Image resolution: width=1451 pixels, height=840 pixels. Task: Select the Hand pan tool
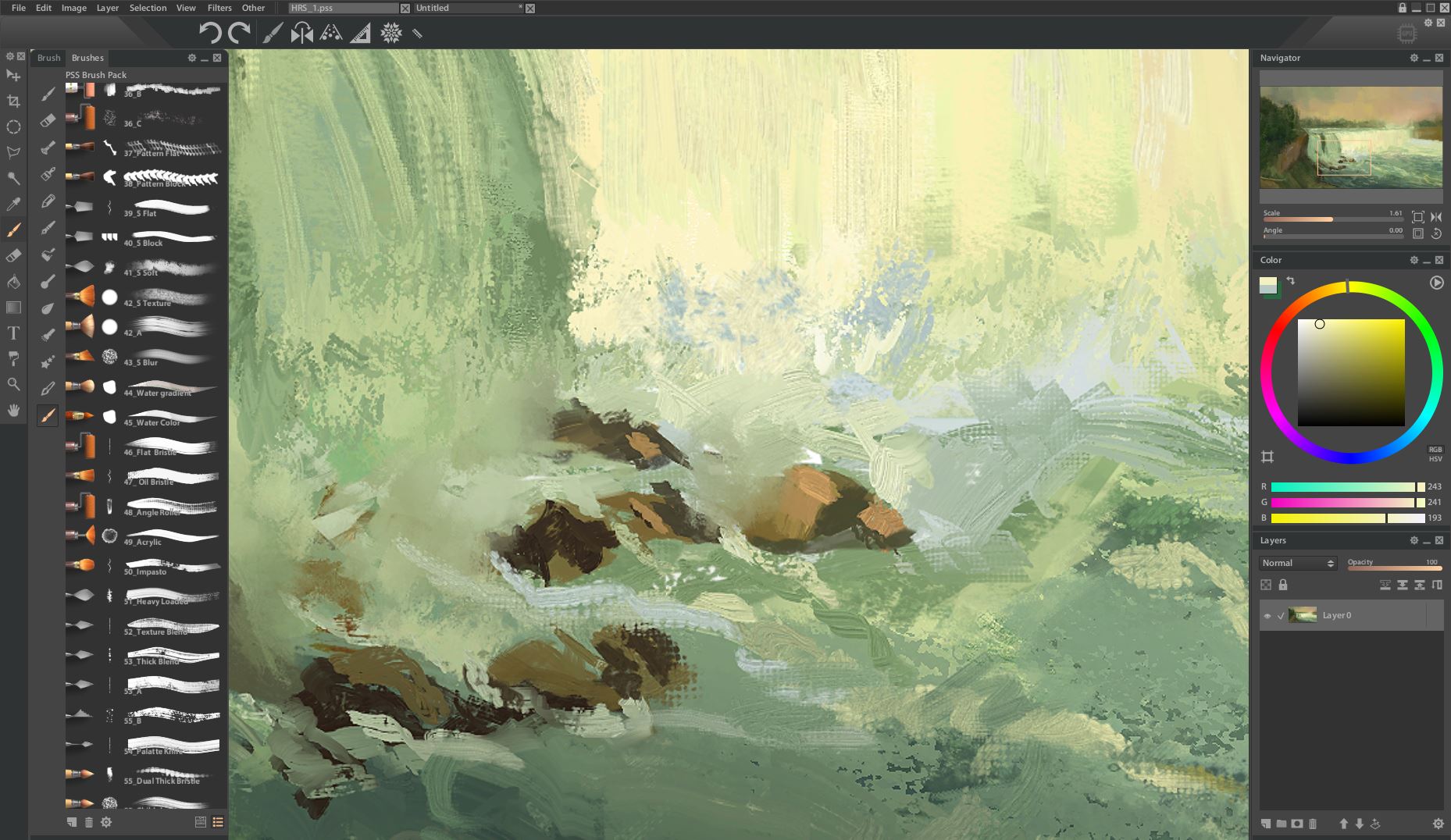coord(13,411)
